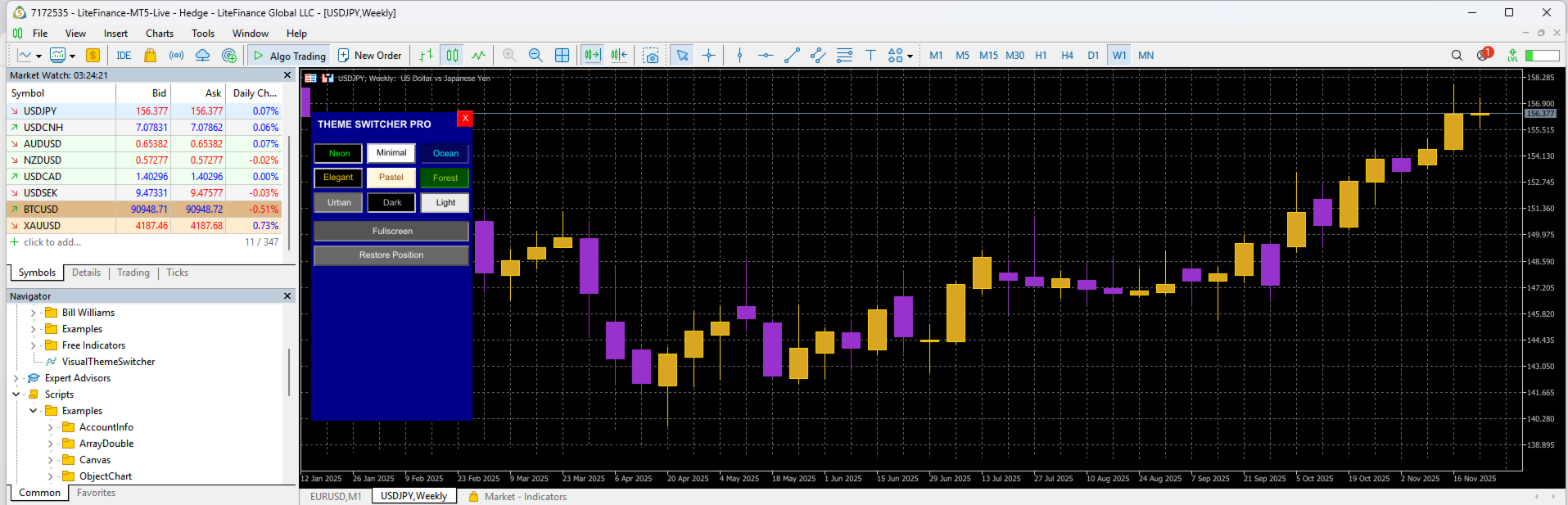This screenshot has height=505, width=1568.
Task: Open the Tools menu
Action: [203, 34]
